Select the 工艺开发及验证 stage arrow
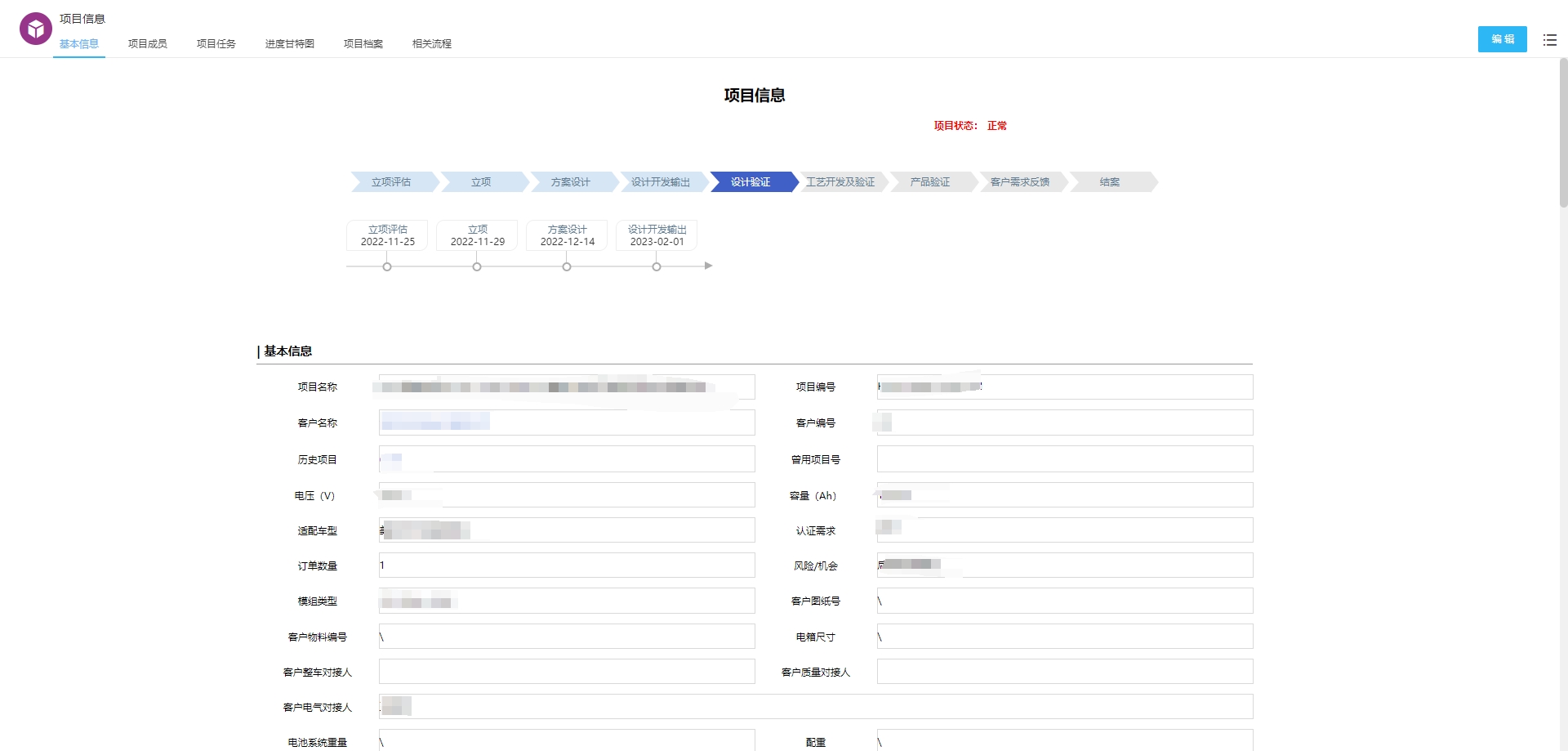This screenshot has height=751, width=1568. (843, 181)
